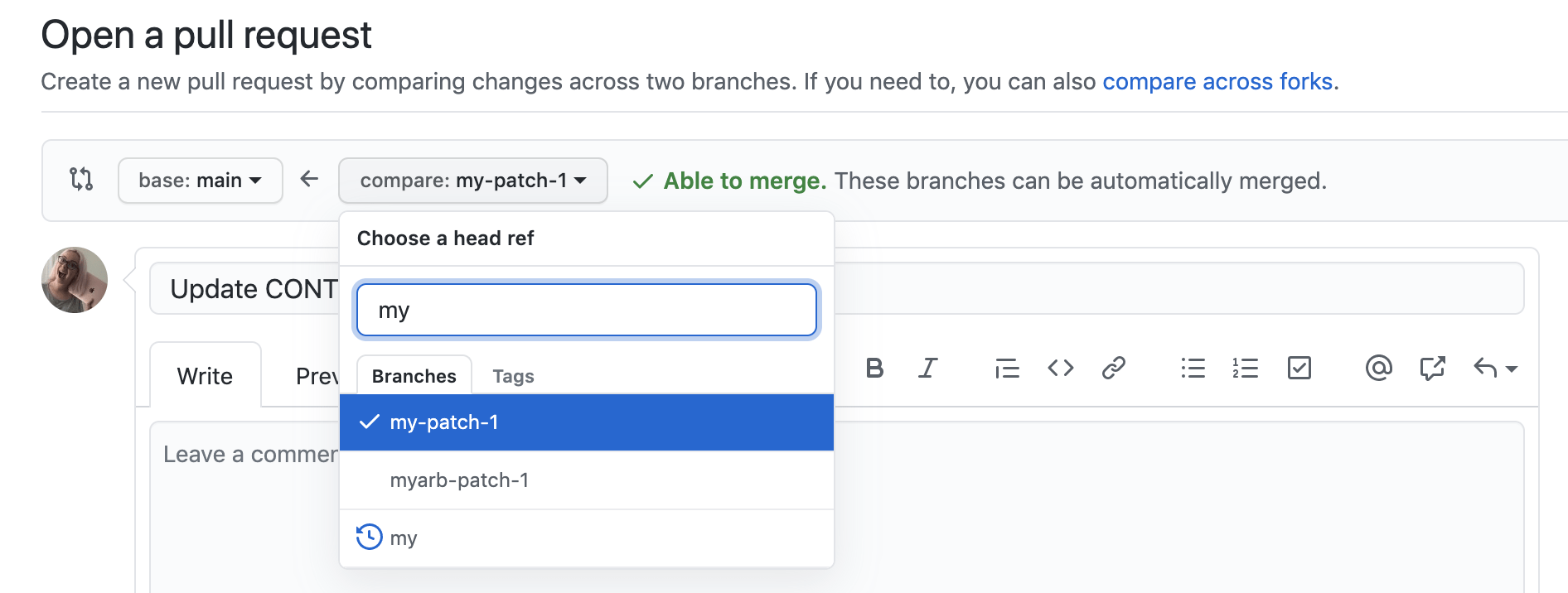Insert a blockquote using the quote icon
The width and height of the screenshot is (1568, 593).
pos(1006,369)
